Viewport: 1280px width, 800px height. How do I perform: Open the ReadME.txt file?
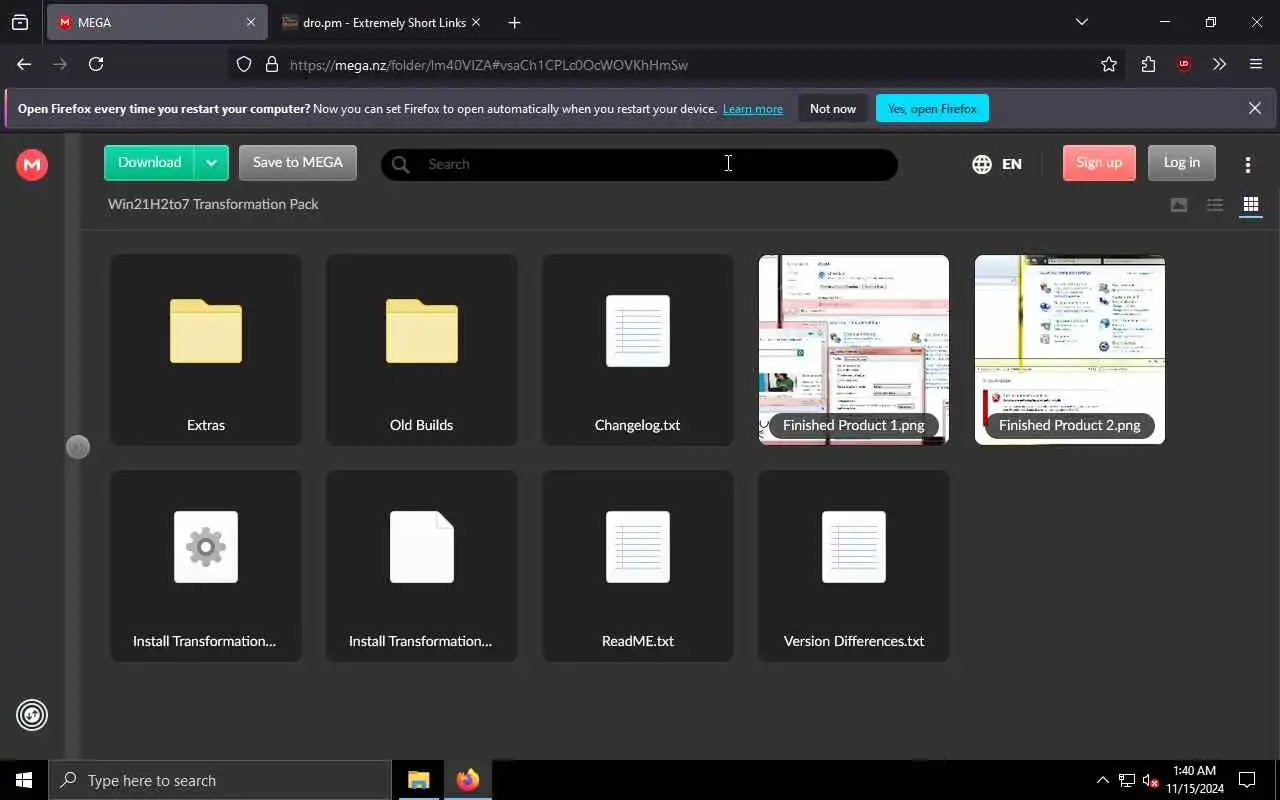[638, 565]
